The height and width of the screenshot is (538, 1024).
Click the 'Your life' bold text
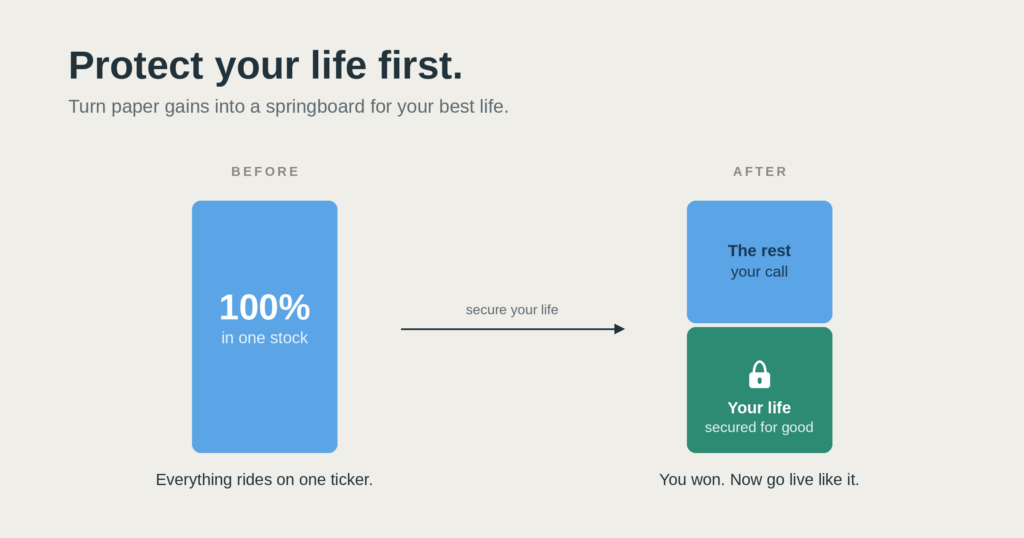(x=759, y=407)
